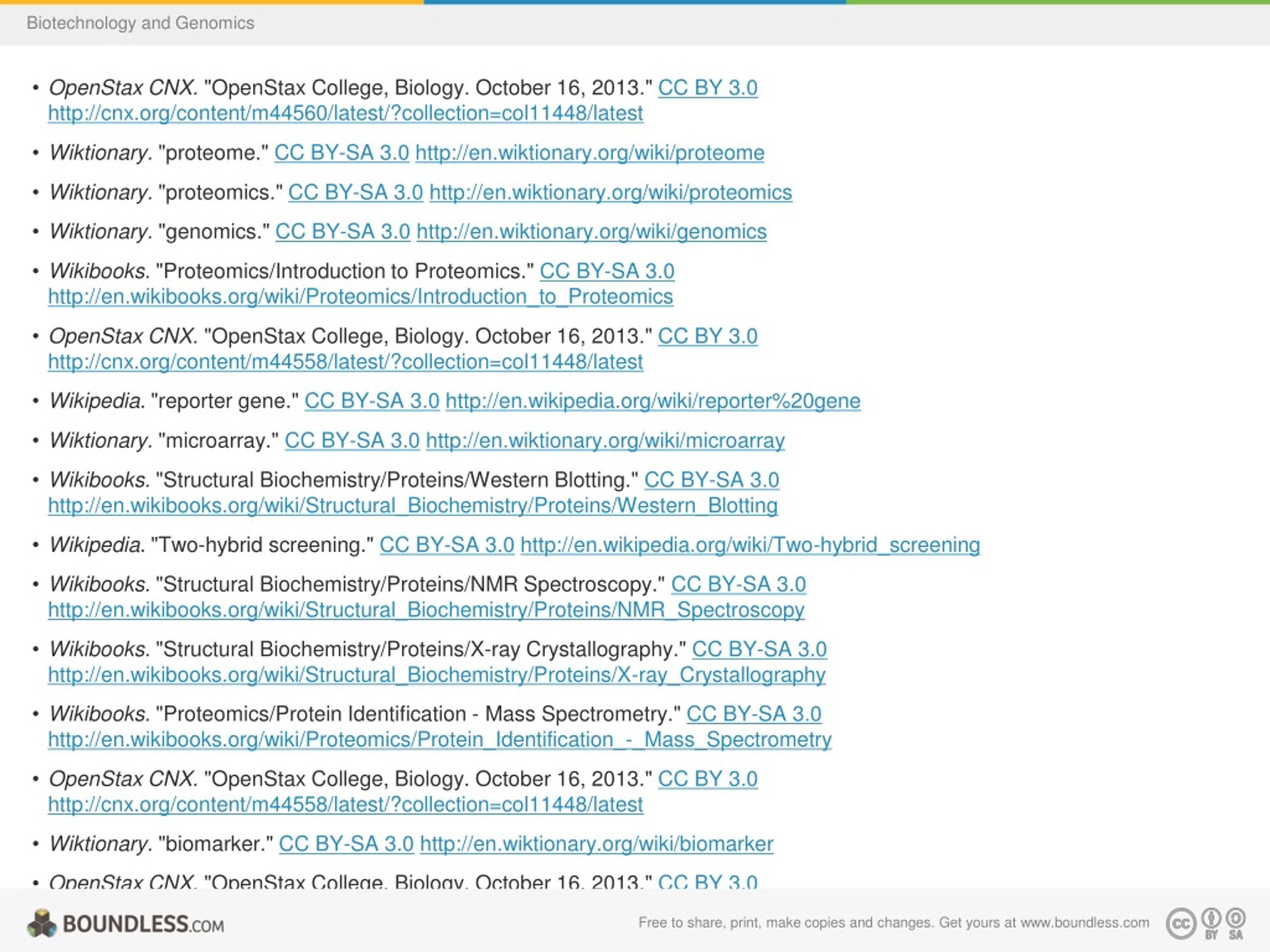The height and width of the screenshot is (952, 1270).
Task: Click the "Biotechnology and Genomics" header title
Action: 140,23
